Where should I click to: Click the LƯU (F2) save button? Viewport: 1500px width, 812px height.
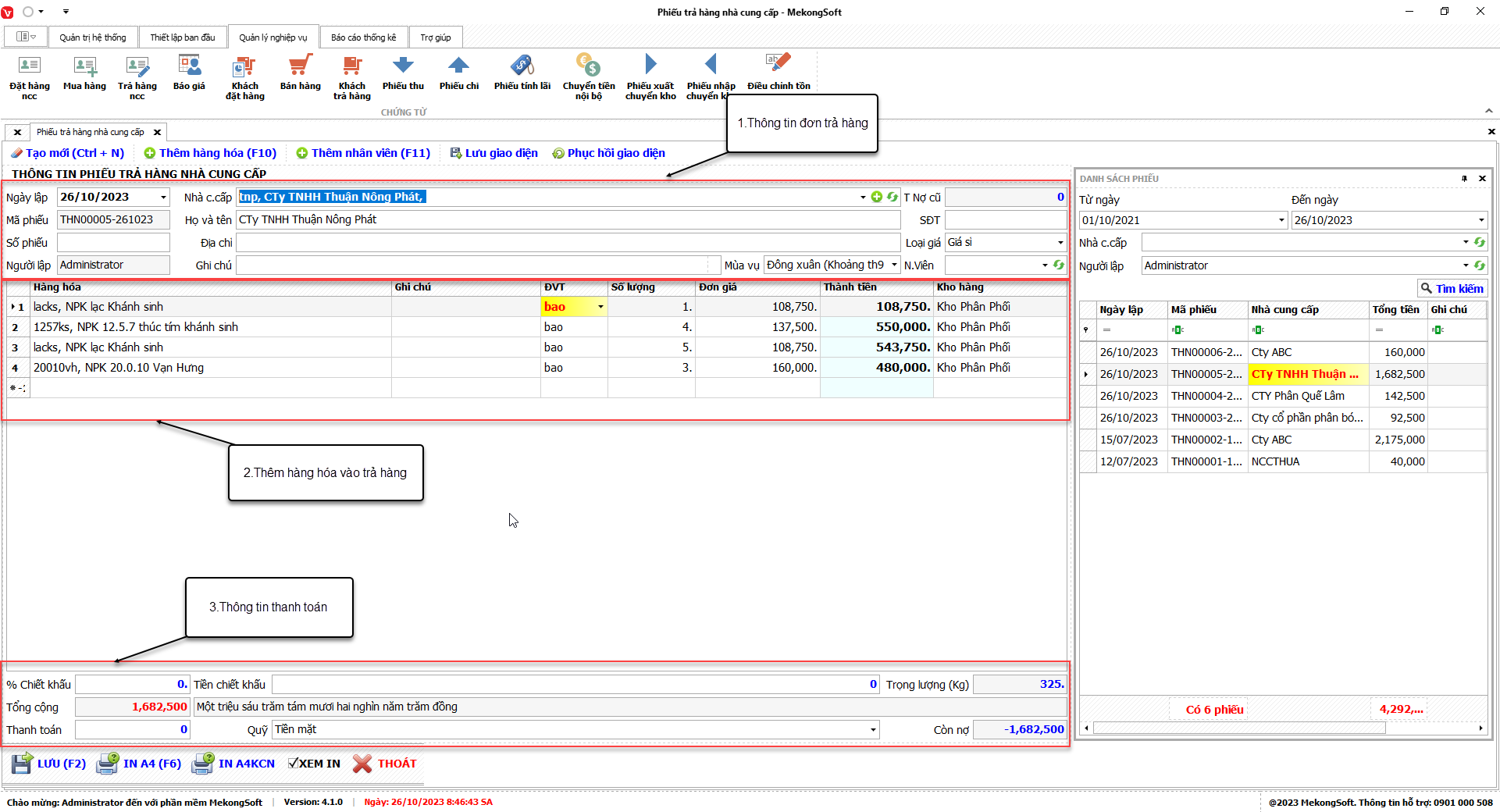tap(48, 764)
